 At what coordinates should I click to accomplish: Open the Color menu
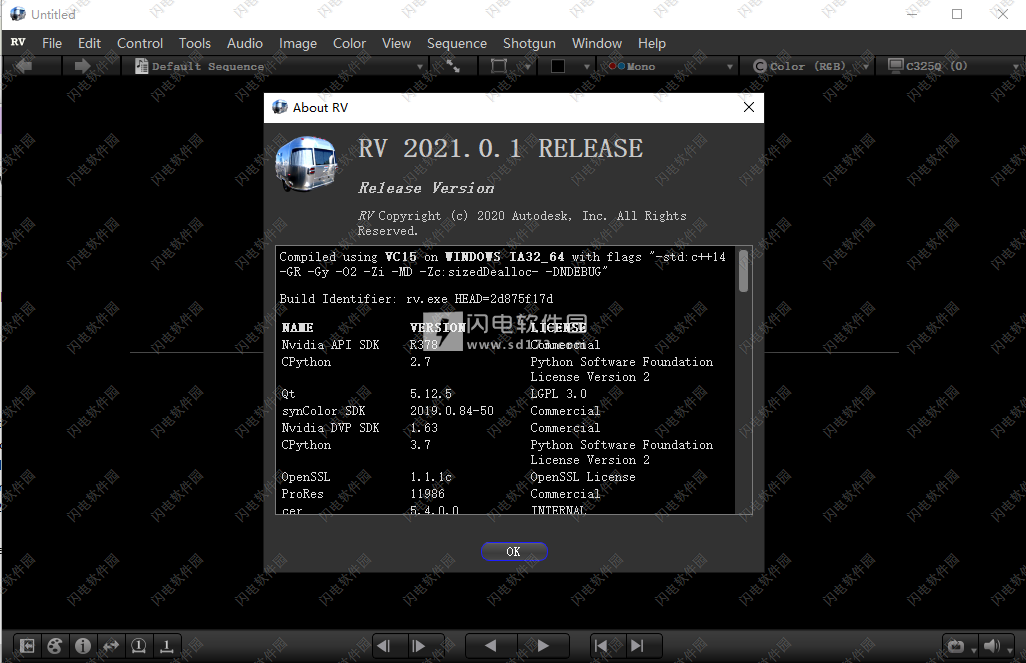pos(349,43)
